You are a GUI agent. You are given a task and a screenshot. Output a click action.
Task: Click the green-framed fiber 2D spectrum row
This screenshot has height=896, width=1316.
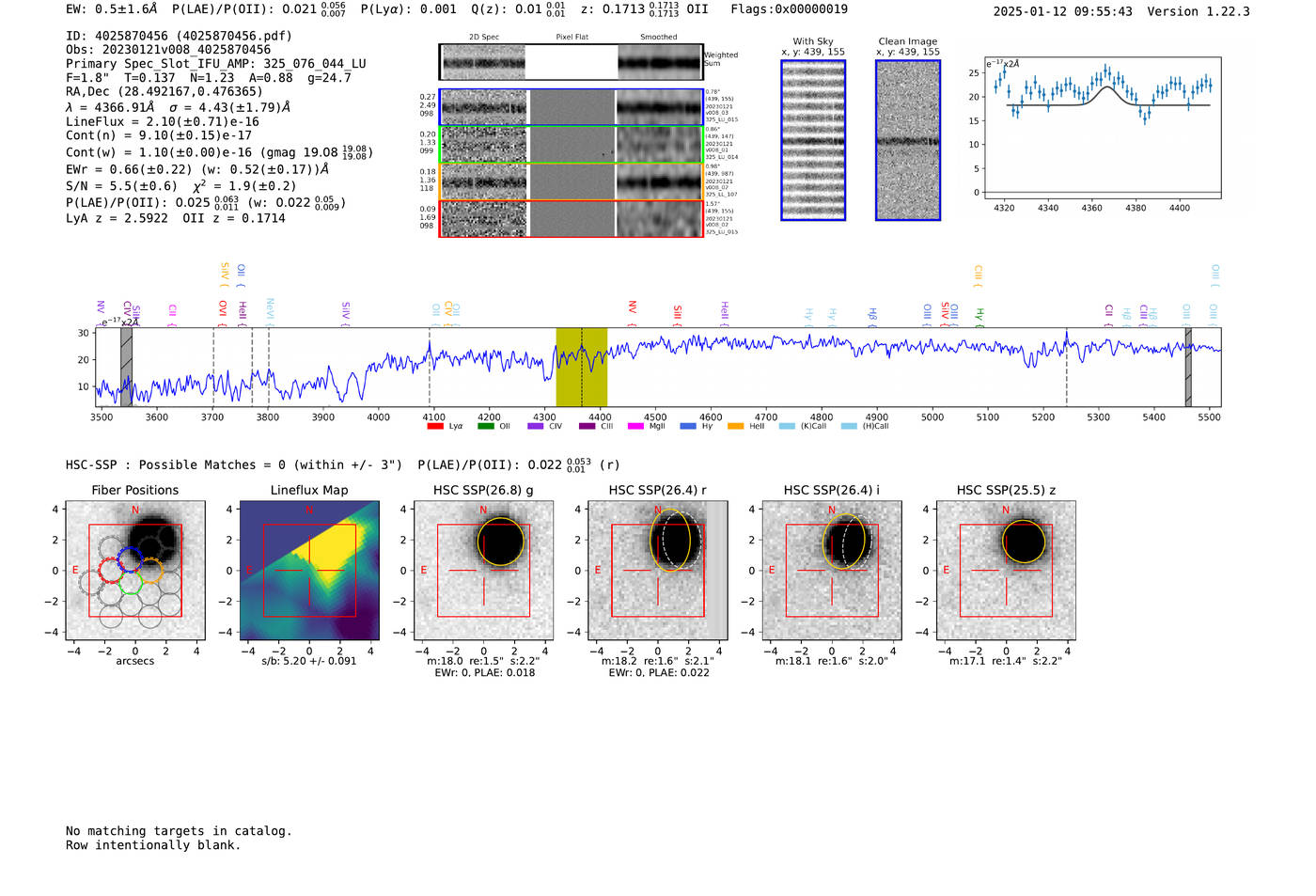572,145
